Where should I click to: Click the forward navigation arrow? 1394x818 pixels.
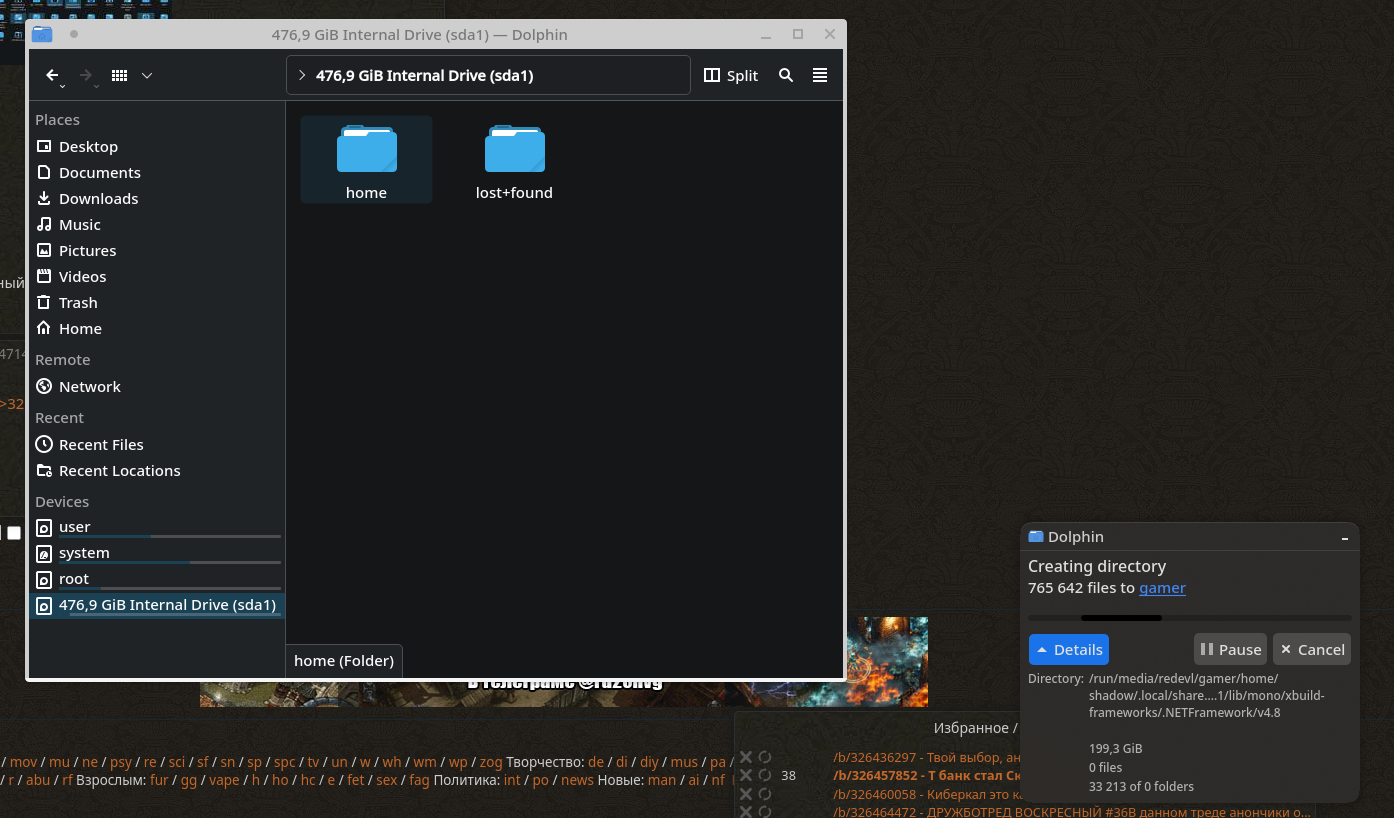click(86, 76)
